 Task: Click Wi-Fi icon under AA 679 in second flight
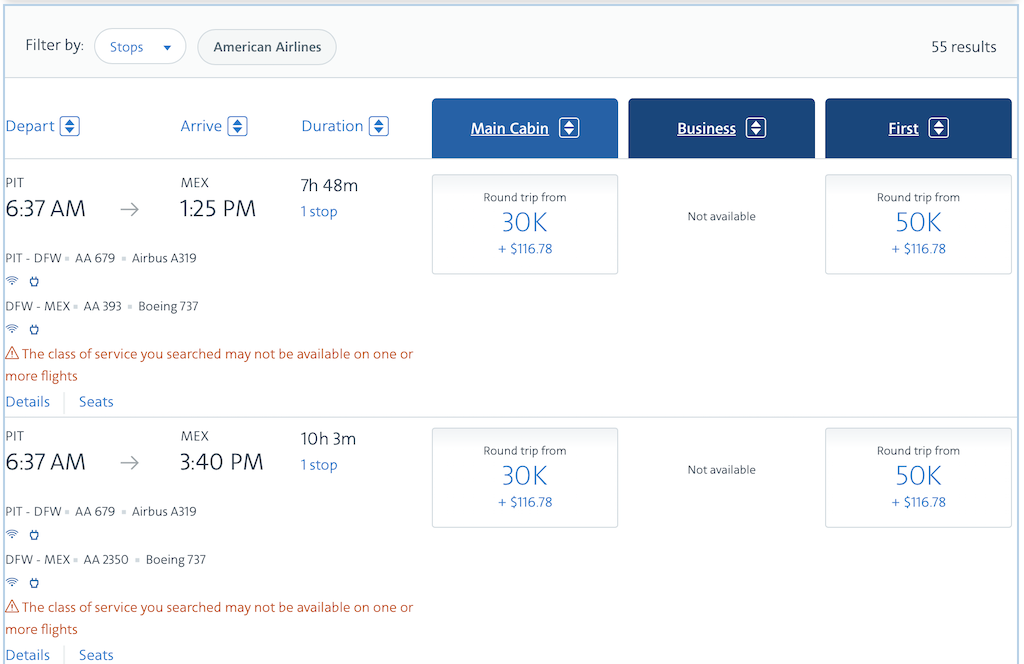(12, 535)
